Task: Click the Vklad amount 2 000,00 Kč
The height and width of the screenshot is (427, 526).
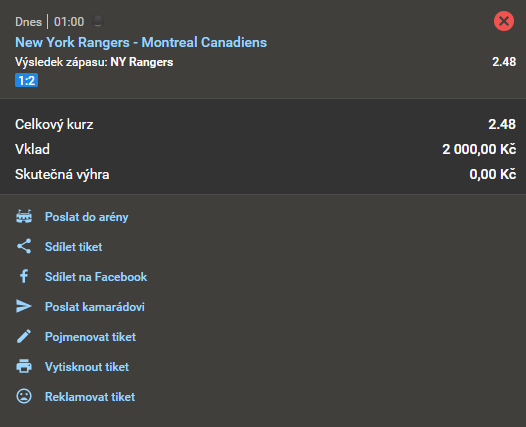Action: pos(479,149)
